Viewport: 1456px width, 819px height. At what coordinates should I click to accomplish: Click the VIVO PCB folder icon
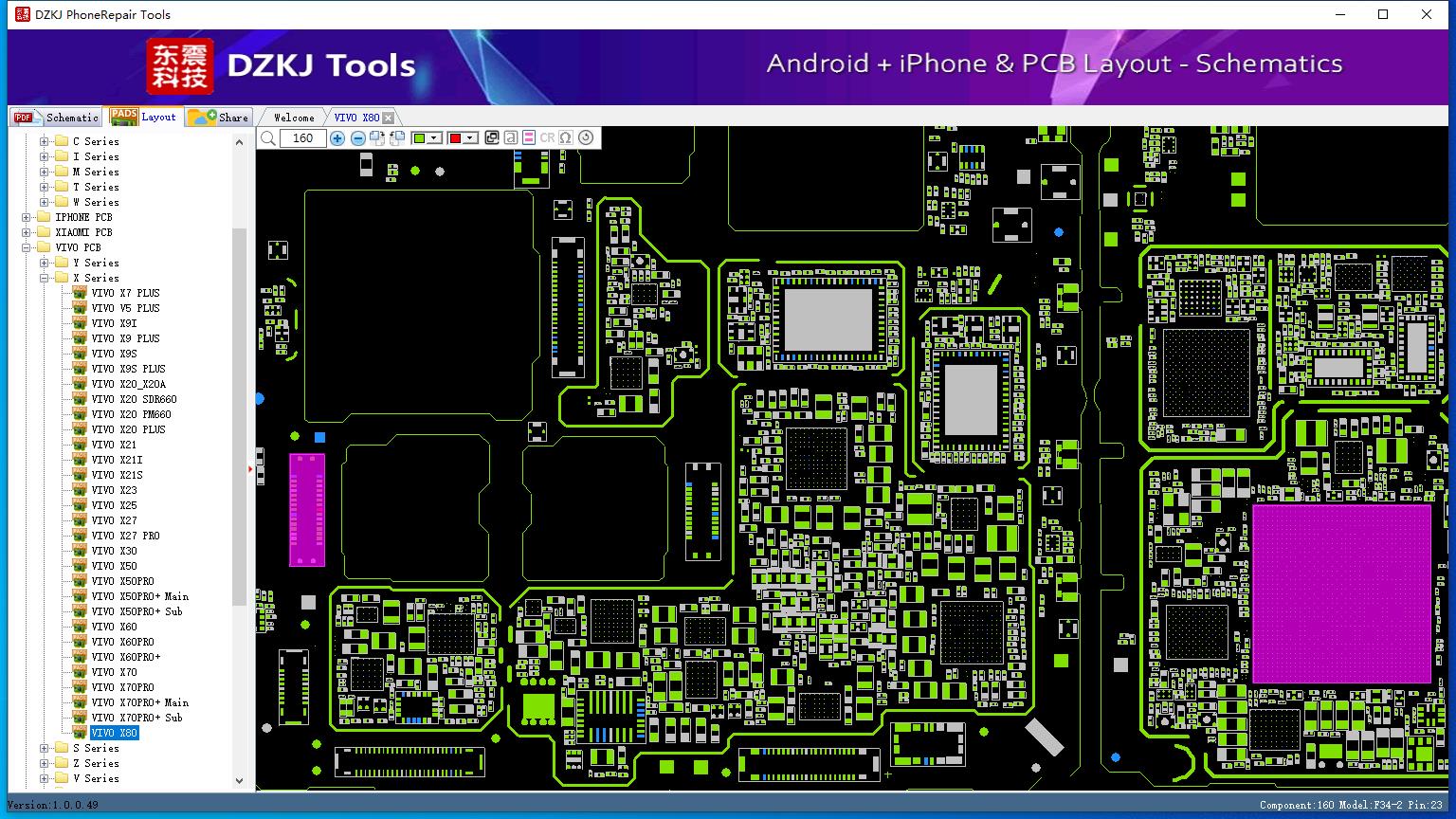click(x=44, y=247)
